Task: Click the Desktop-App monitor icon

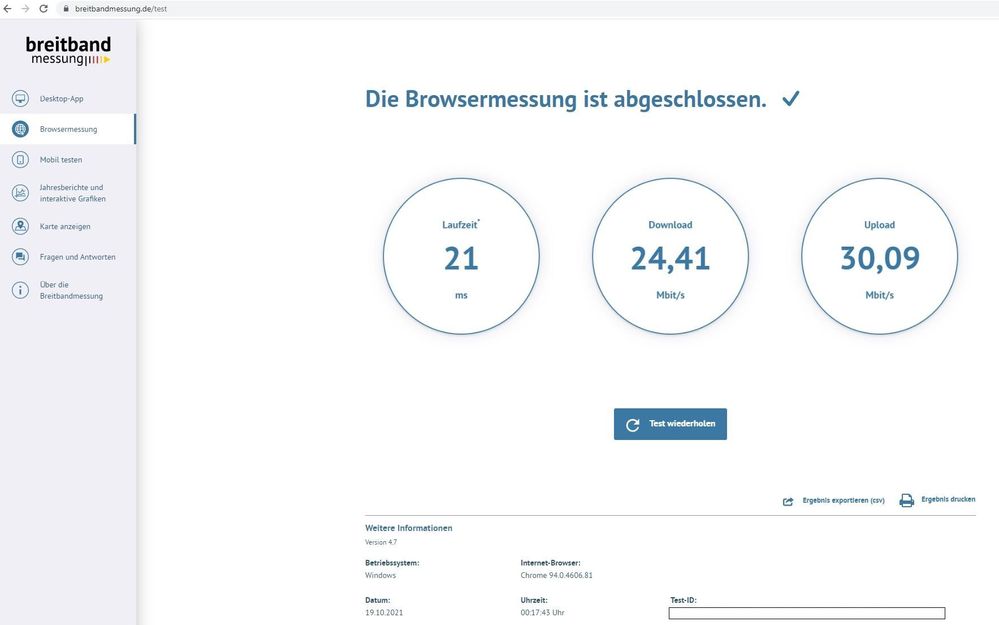Action: coord(20,99)
